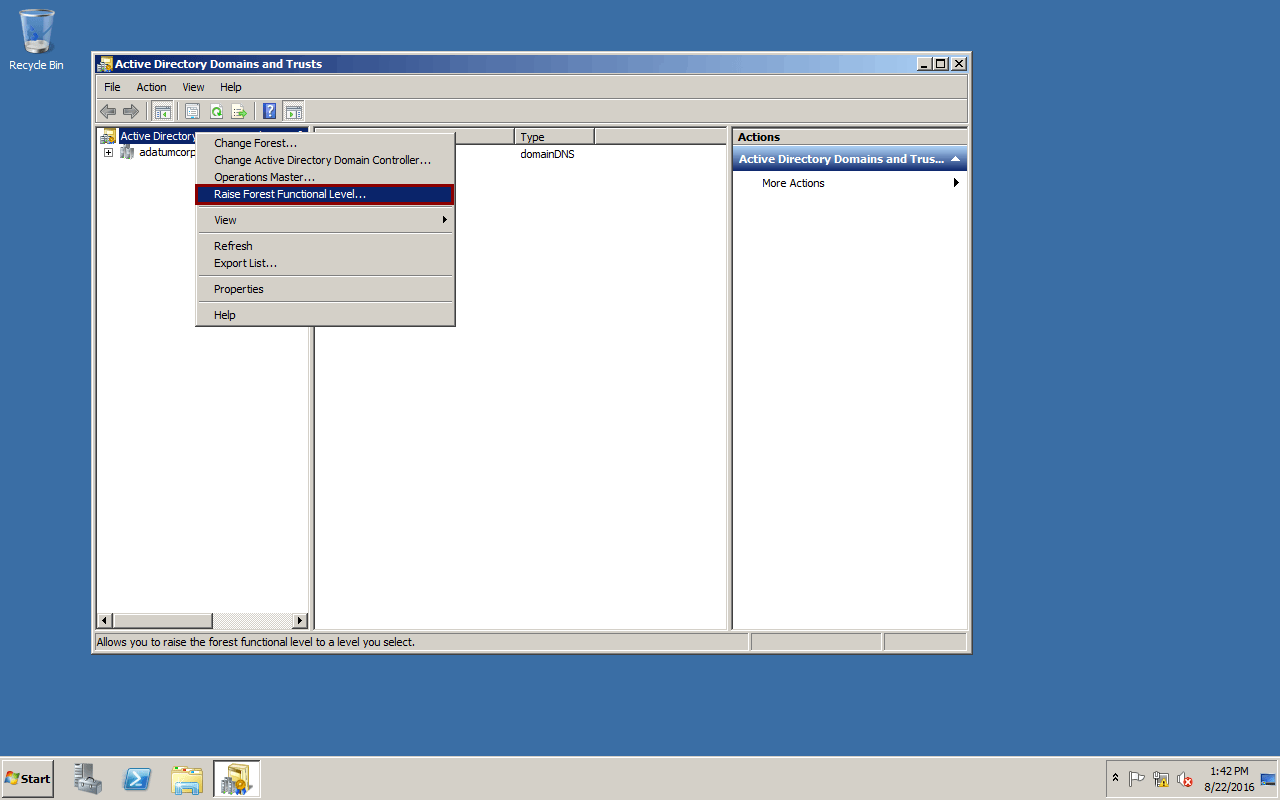Click the Active Directory root node icon
The image size is (1280, 800).
[x=108, y=136]
